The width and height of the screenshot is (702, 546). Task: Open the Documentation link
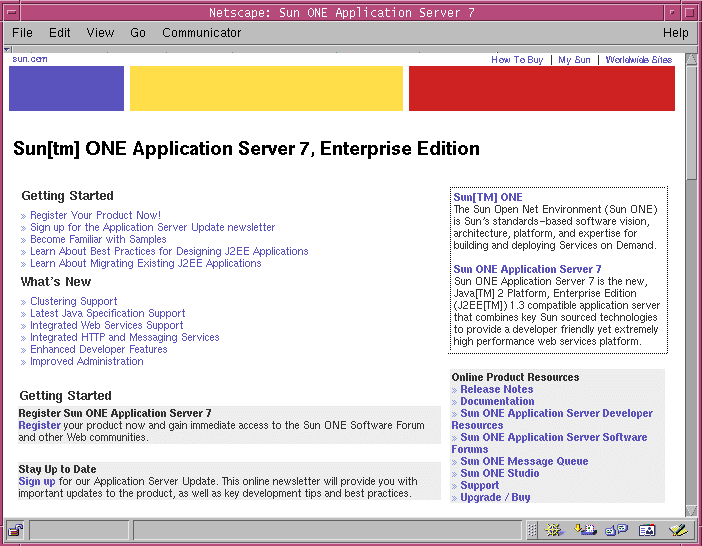coord(497,401)
